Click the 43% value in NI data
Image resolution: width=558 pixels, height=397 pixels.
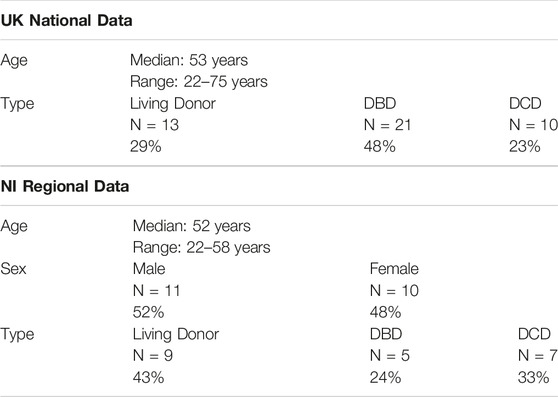point(148,377)
